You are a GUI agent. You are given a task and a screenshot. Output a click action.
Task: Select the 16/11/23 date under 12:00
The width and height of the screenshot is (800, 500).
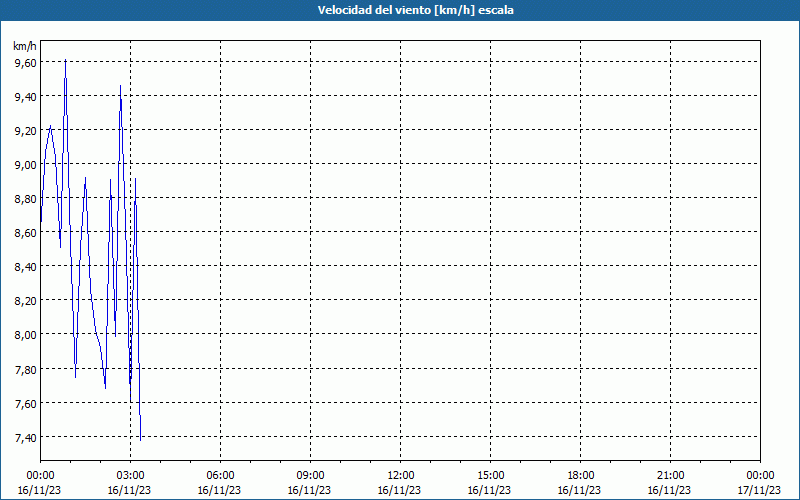click(399, 490)
